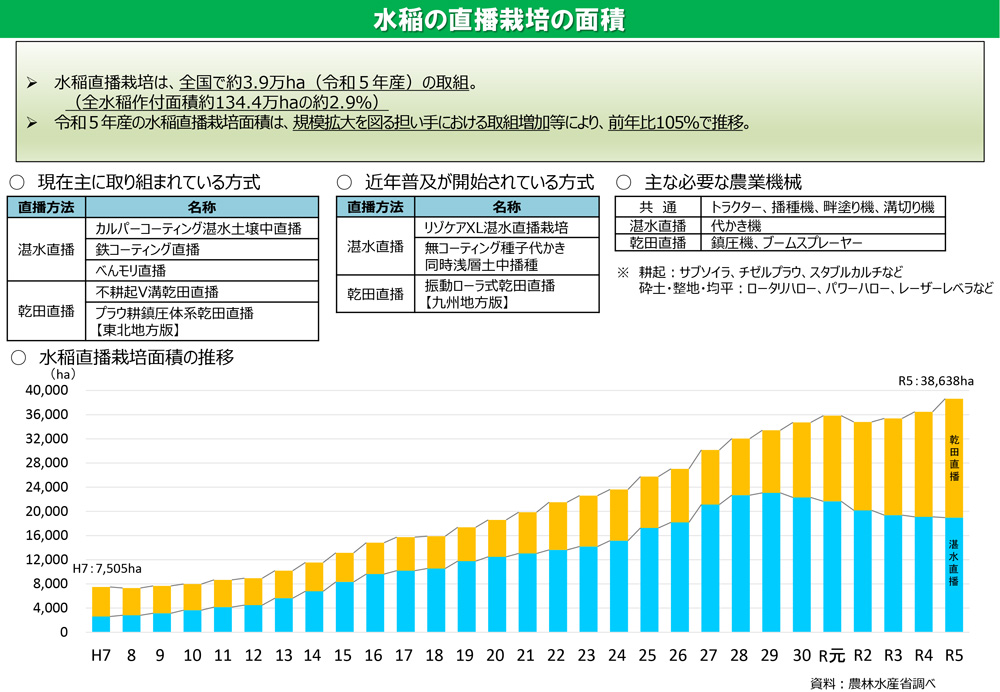The height and width of the screenshot is (692, 1000).
Task: Click the circle marker beside 水稲直播栽培面積の推移
Action: tap(16, 357)
